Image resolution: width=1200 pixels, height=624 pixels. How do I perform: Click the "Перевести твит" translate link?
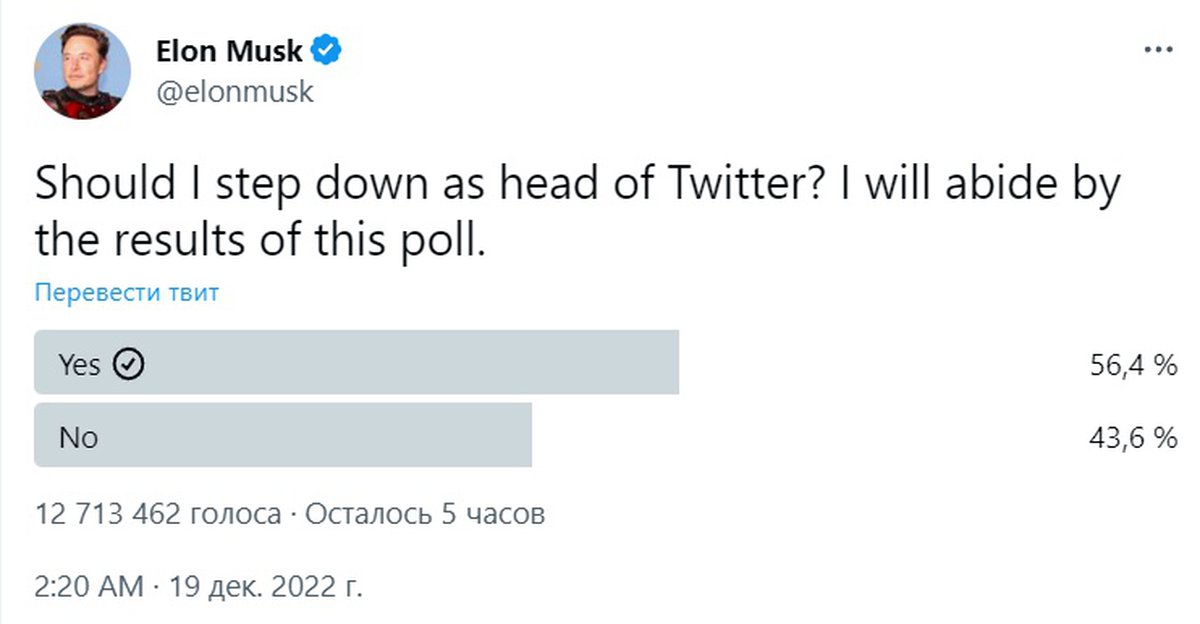pyautogui.click(x=126, y=293)
